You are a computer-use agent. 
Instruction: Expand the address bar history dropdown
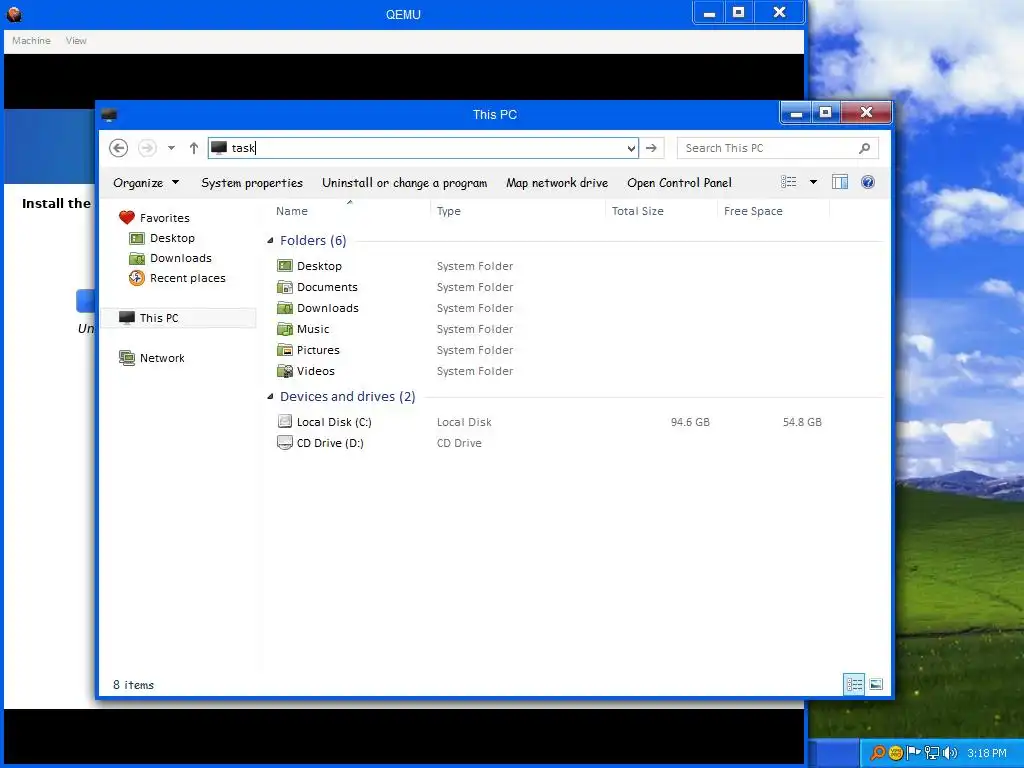pos(631,148)
